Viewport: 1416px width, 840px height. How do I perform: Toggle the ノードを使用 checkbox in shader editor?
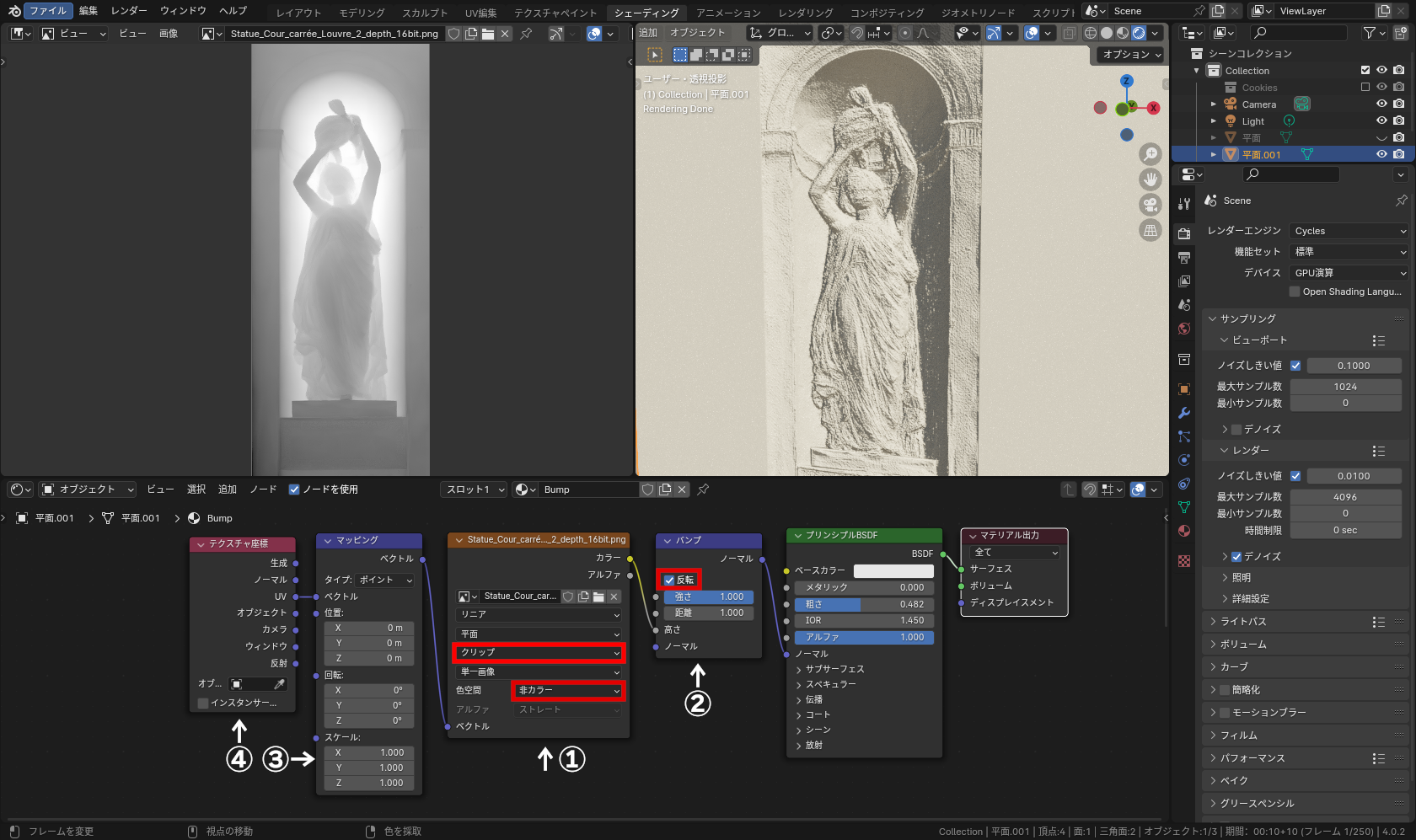[294, 489]
